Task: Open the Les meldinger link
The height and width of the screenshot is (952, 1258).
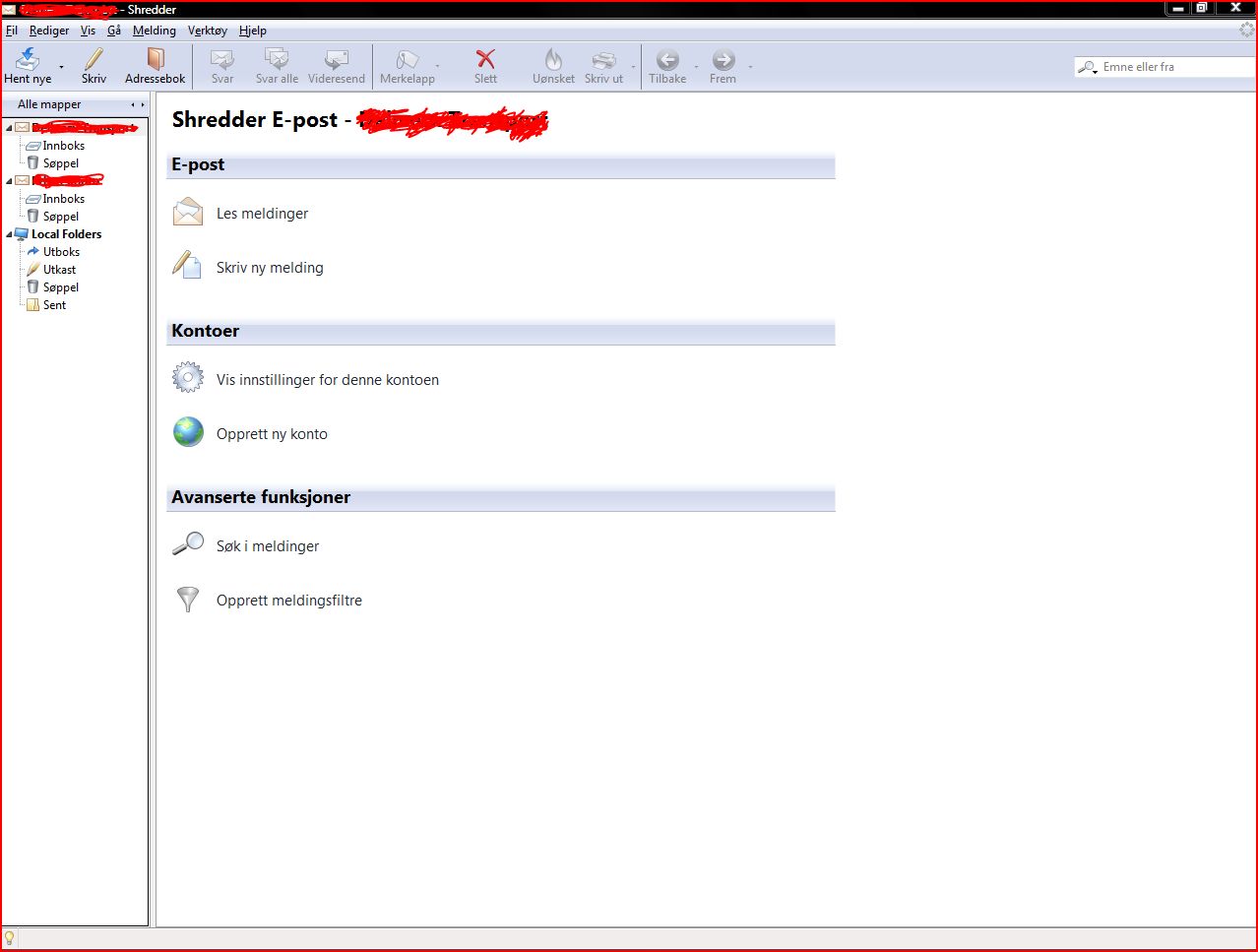Action: pos(262,214)
